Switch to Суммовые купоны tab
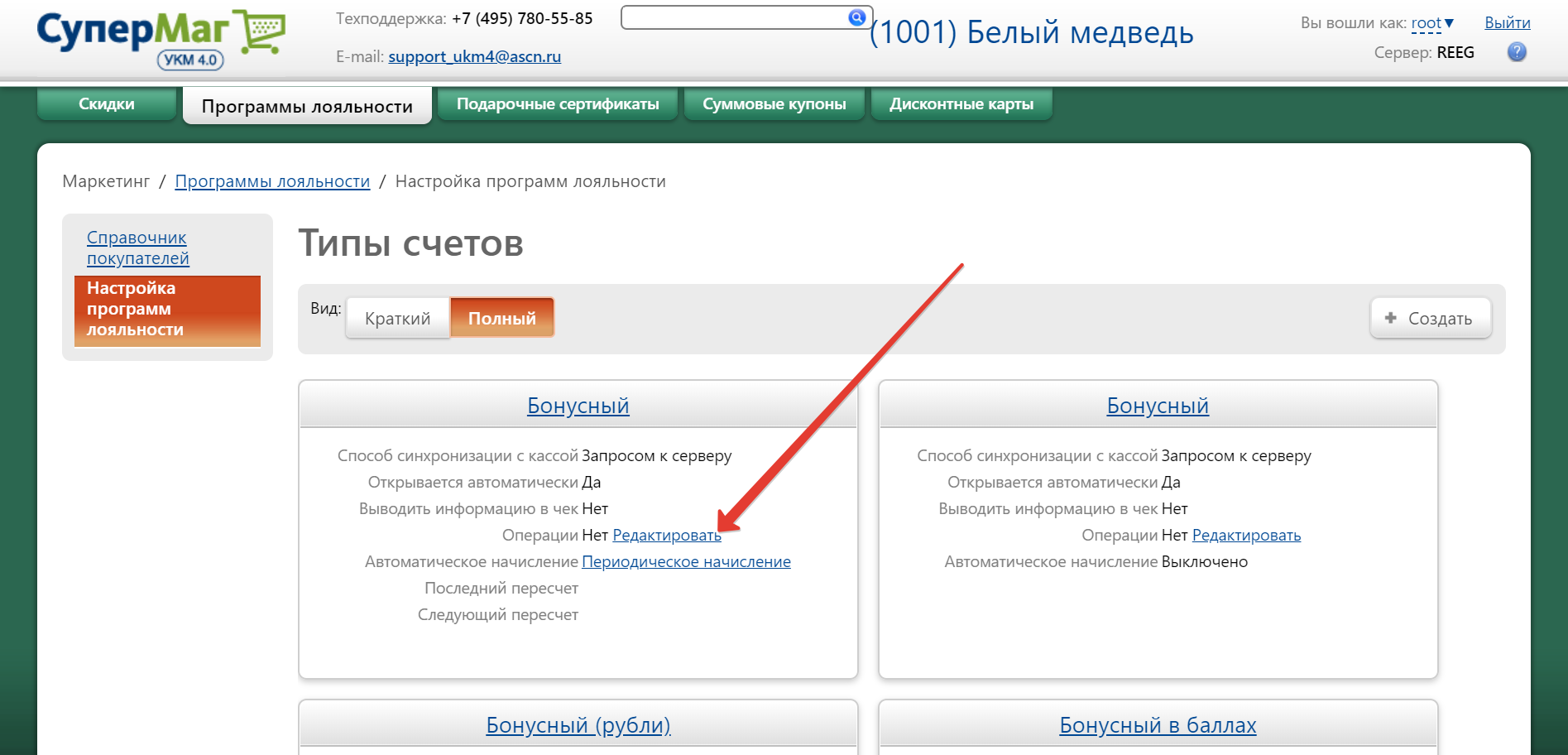Image resolution: width=1568 pixels, height=755 pixels. [774, 104]
